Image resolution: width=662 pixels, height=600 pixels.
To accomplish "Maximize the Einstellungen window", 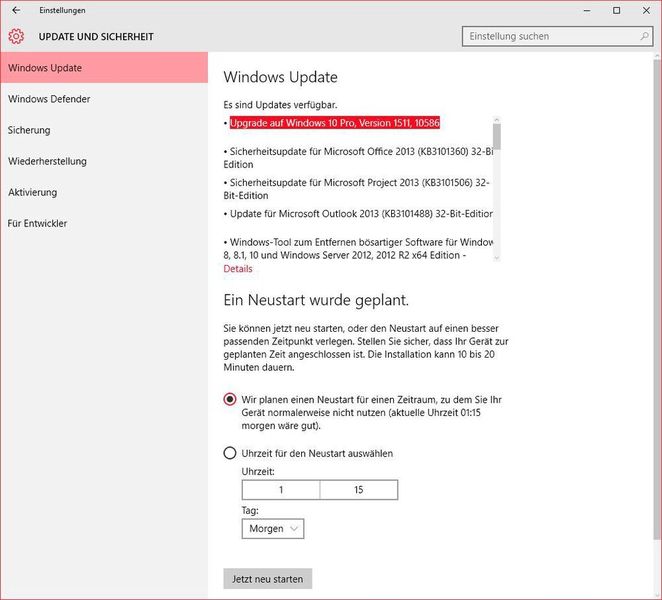I will (616, 11).
